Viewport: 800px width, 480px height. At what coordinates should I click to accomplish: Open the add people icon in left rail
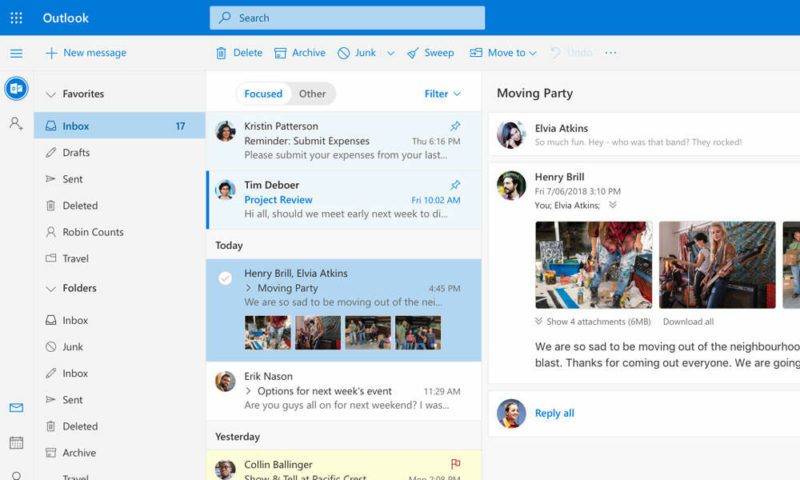pyautogui.click(x=16, y=123)
